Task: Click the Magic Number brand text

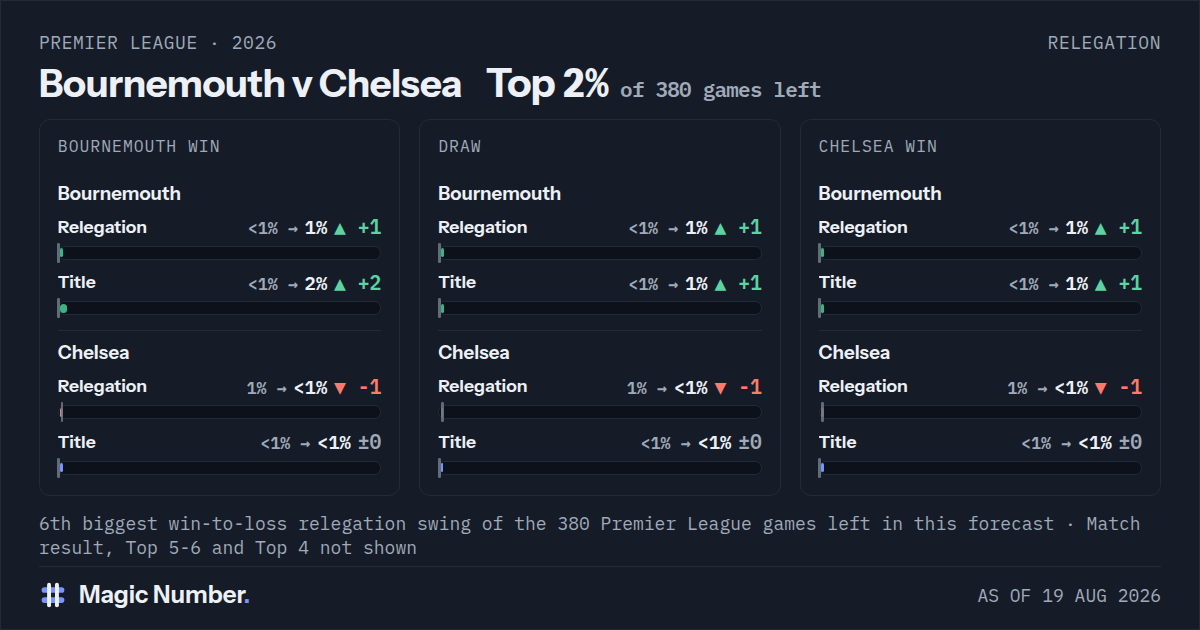Action: pyautogui.click(x=164, y=595)
